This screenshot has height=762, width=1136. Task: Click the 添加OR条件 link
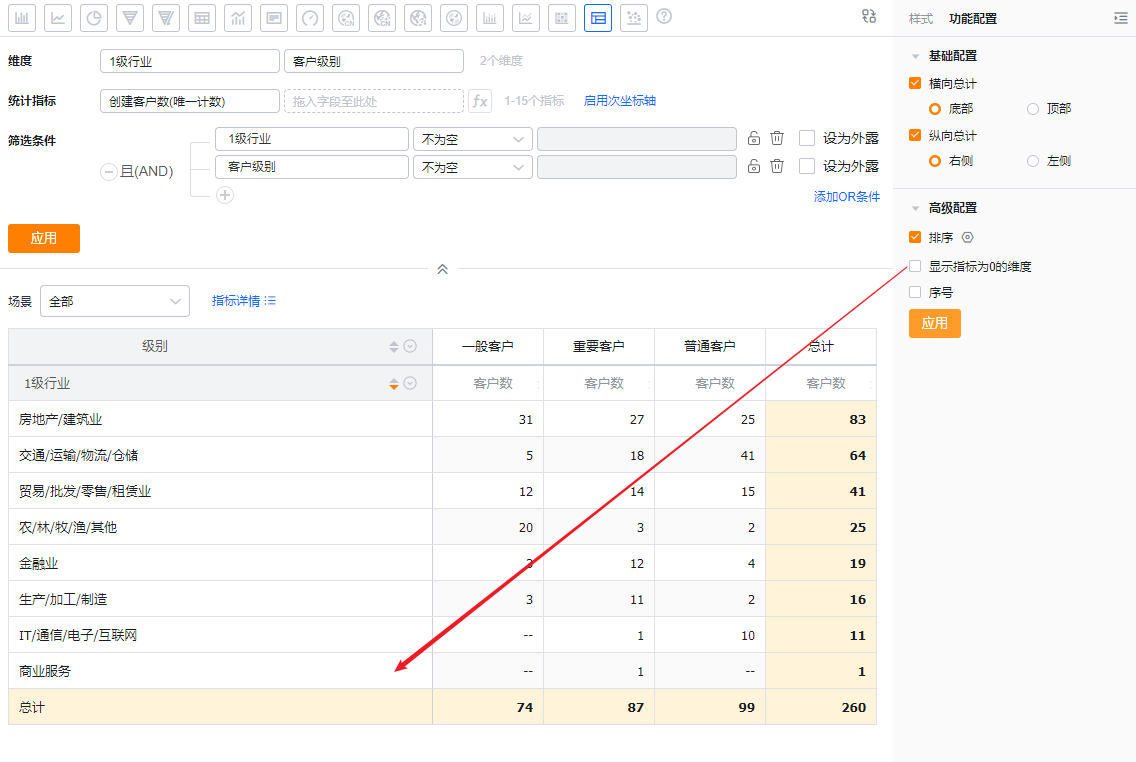pyautogui.click(x=847, y=197)
